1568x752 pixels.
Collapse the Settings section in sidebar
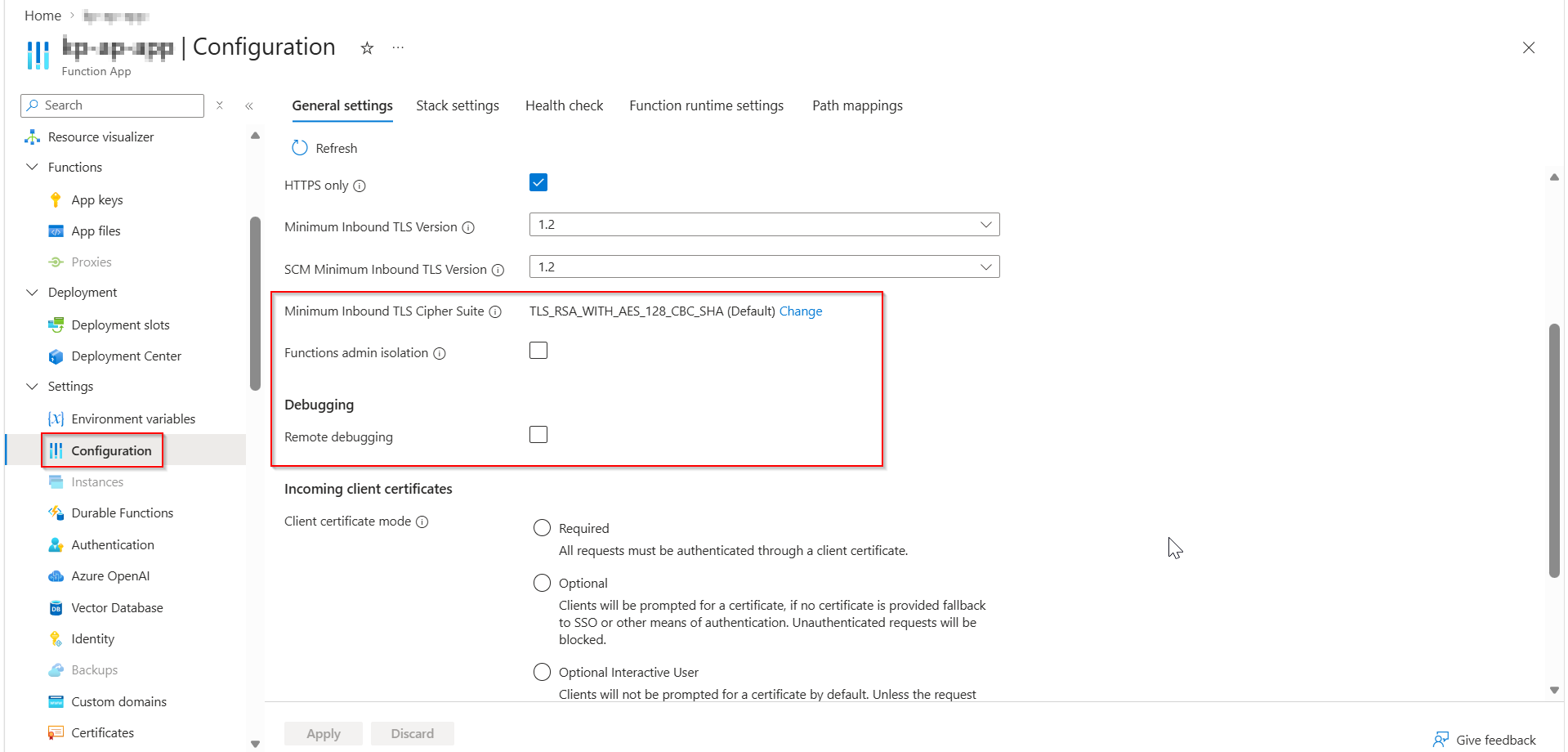click(33, 386)
